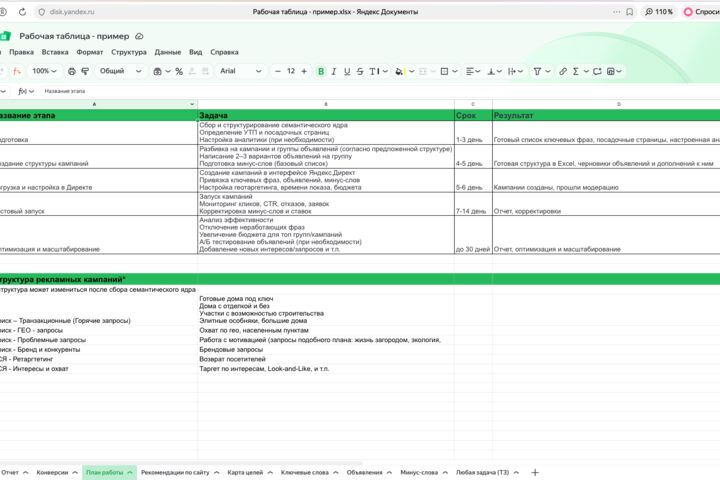Decrease font size with minus

277,71
